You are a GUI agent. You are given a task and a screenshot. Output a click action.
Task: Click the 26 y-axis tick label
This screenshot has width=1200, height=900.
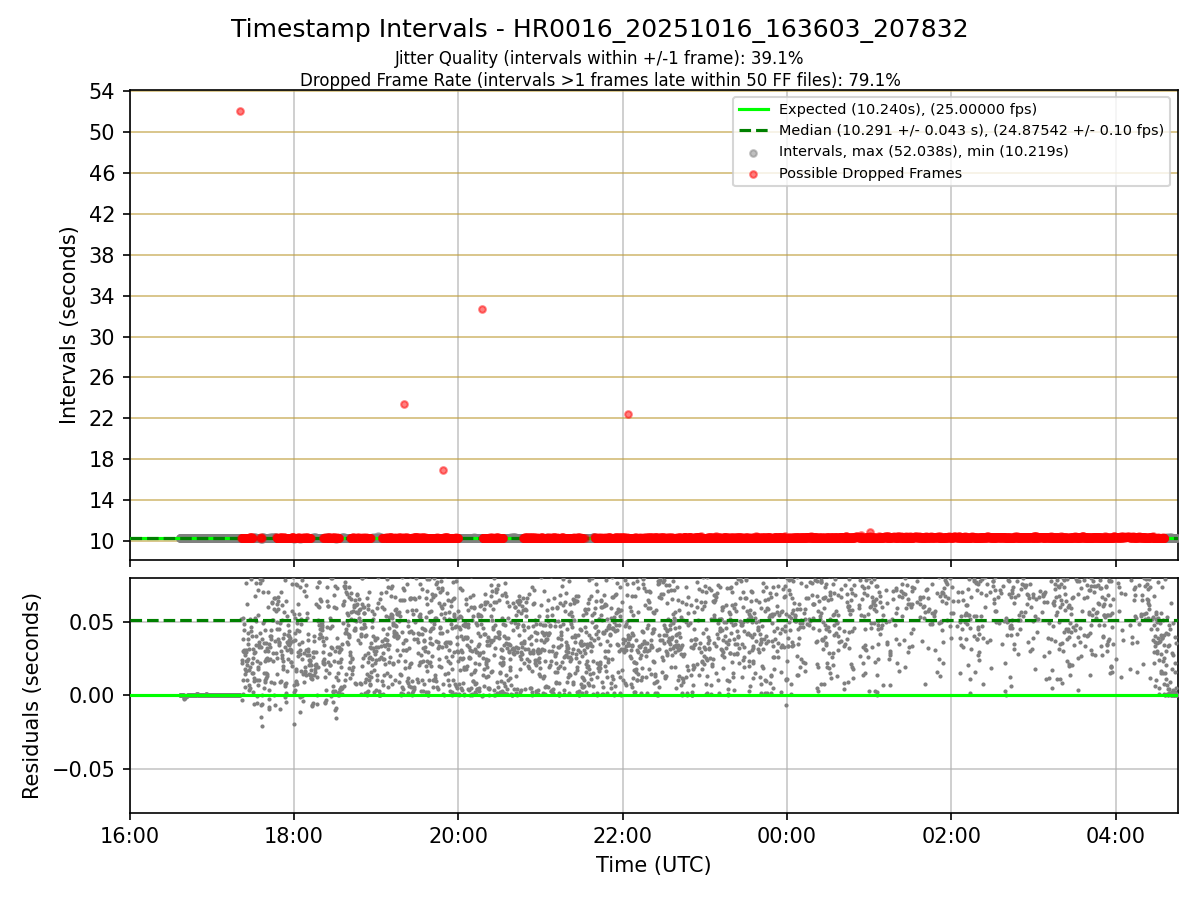(x=104, y=378)
